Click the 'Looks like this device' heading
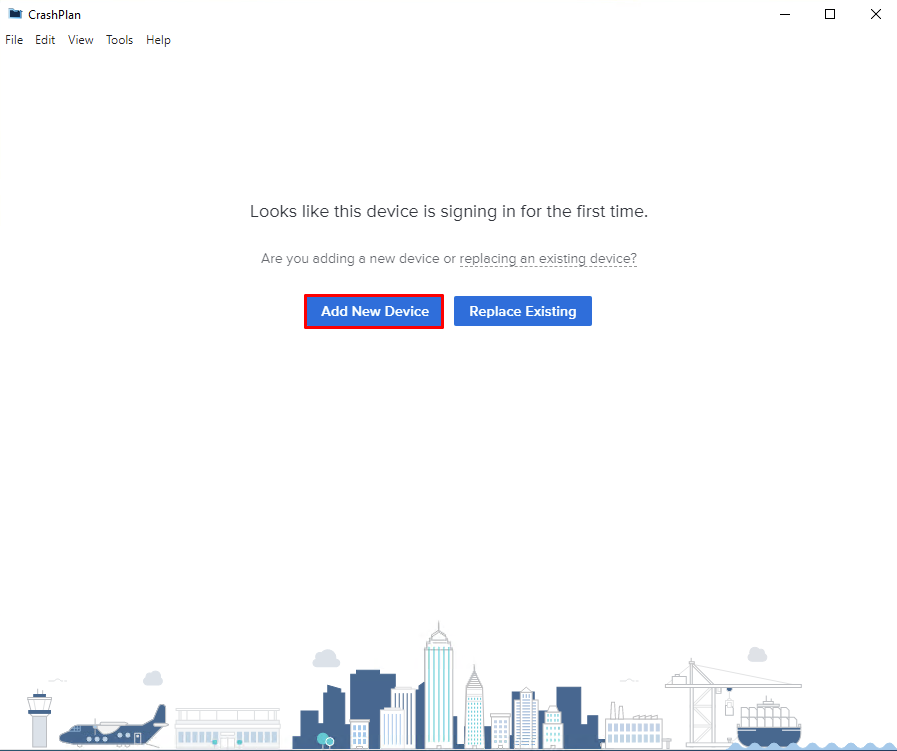The height and width of the screenshot is (751, 897). [x=448, y=211]
